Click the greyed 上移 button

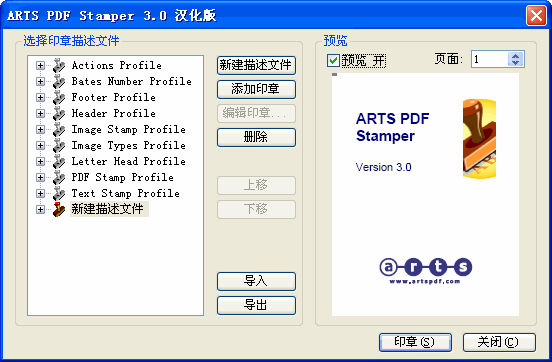[x=256, y=185]
